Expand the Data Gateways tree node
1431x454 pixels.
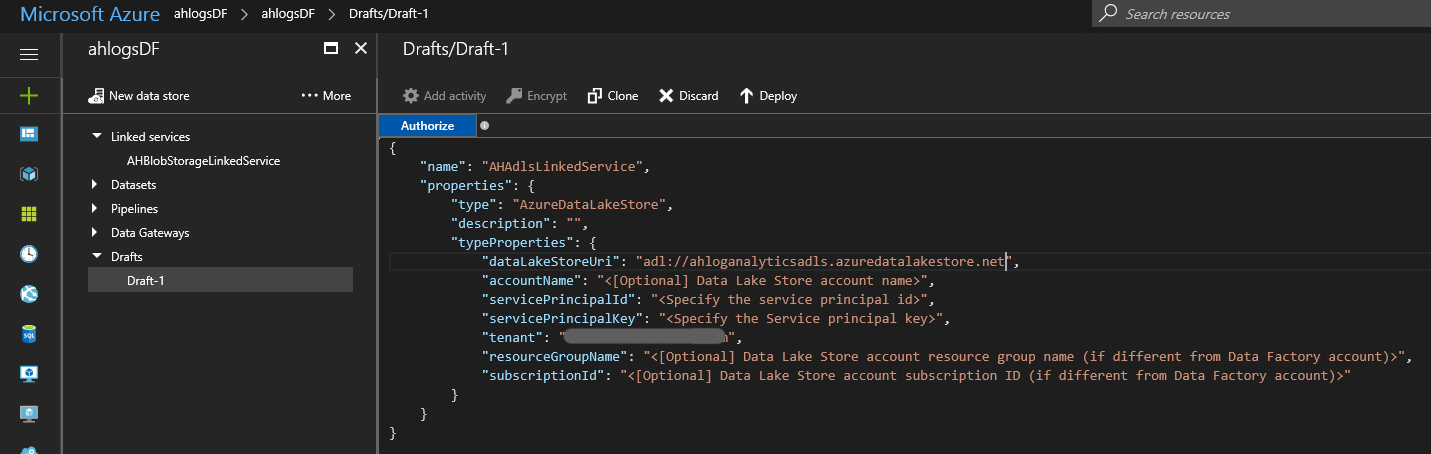point(95,233)
